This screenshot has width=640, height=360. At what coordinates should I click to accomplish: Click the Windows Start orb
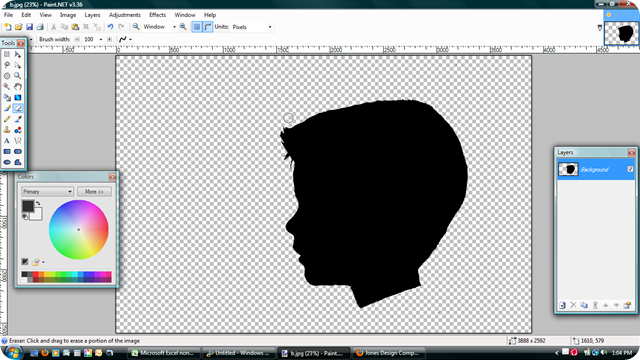[13, 352]
